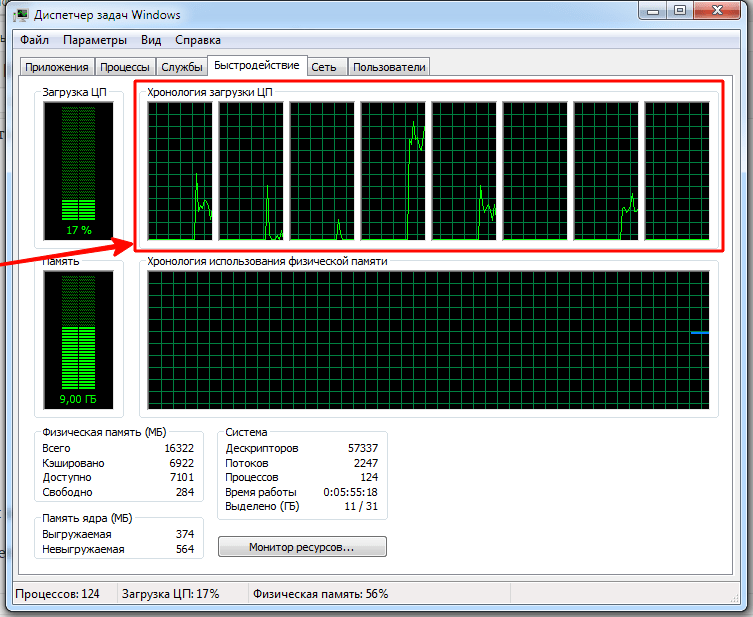The height and width of the screenshot is (617, 753).
Task: Click the CPU load gauge showing 17 %
Action: pos(78,171)
